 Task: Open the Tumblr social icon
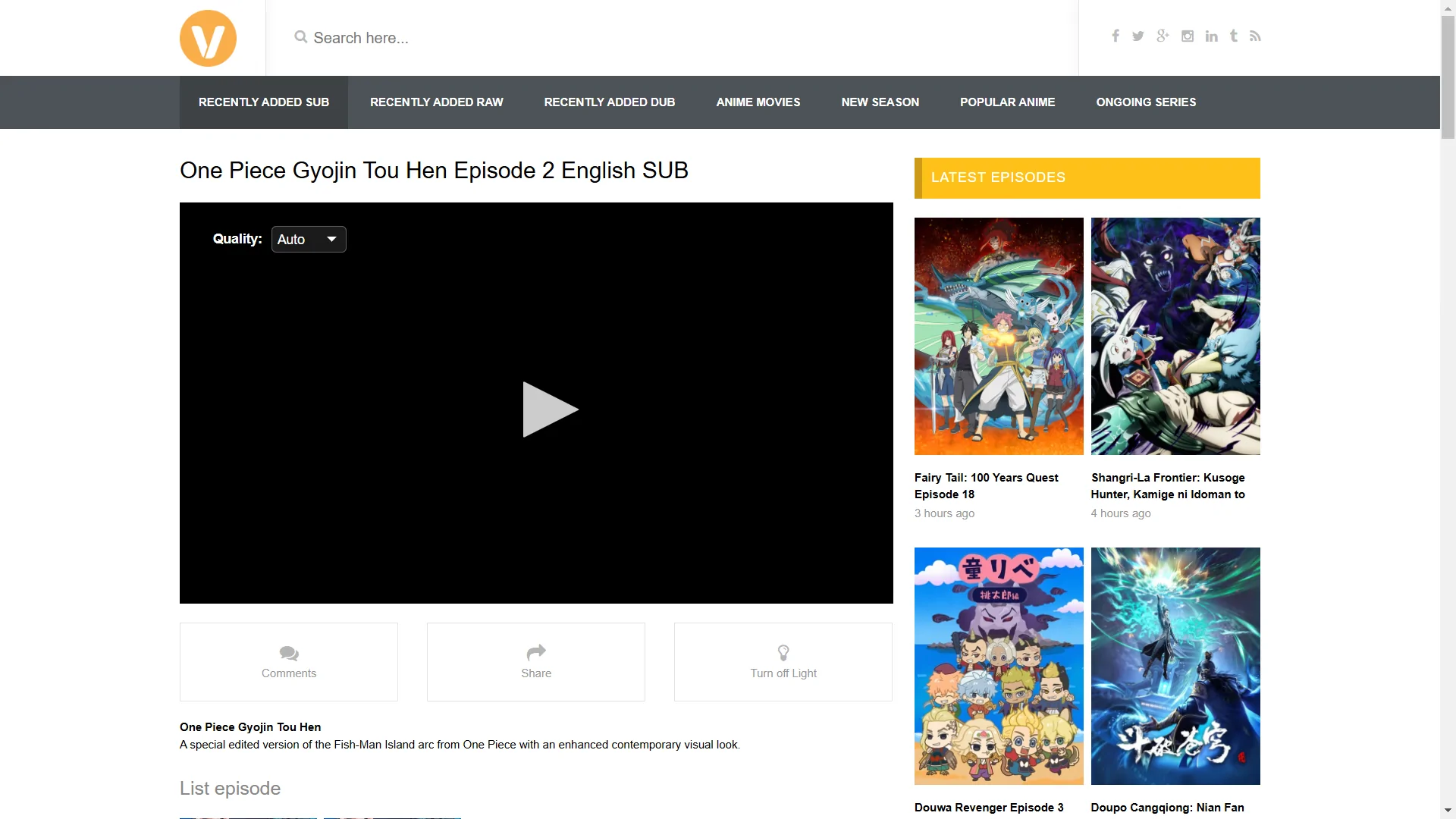point(1234,36)
